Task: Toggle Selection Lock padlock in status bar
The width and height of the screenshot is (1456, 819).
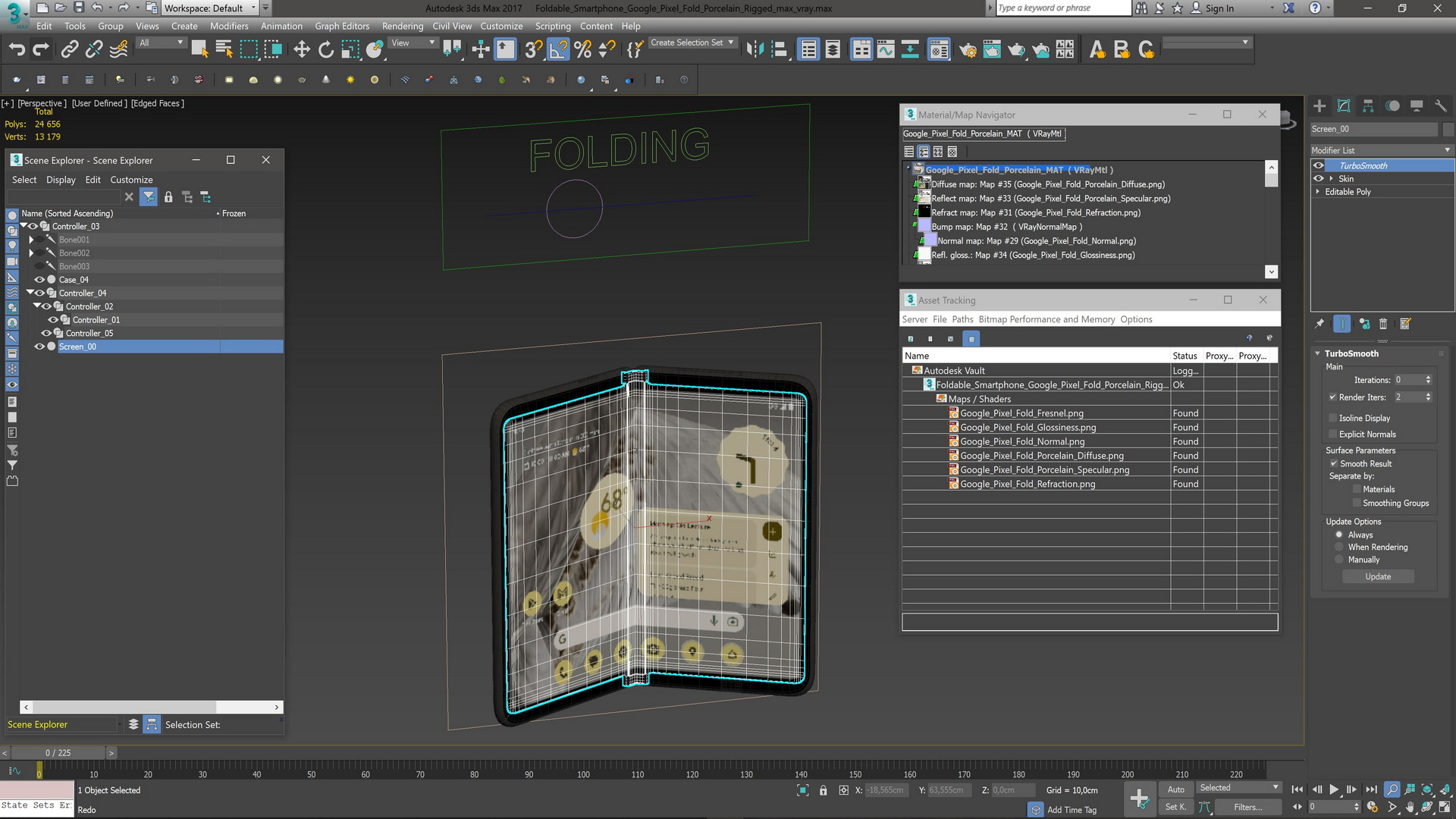Action: coord(824,790)
